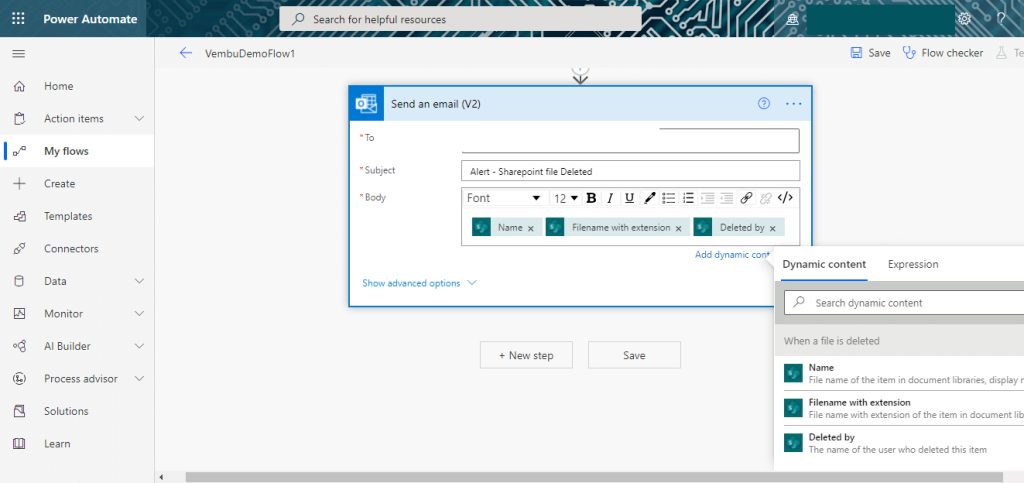Viewport: 1024px width, 483px height.
Task: Click the Connectors plug icon
Action: 20,249
